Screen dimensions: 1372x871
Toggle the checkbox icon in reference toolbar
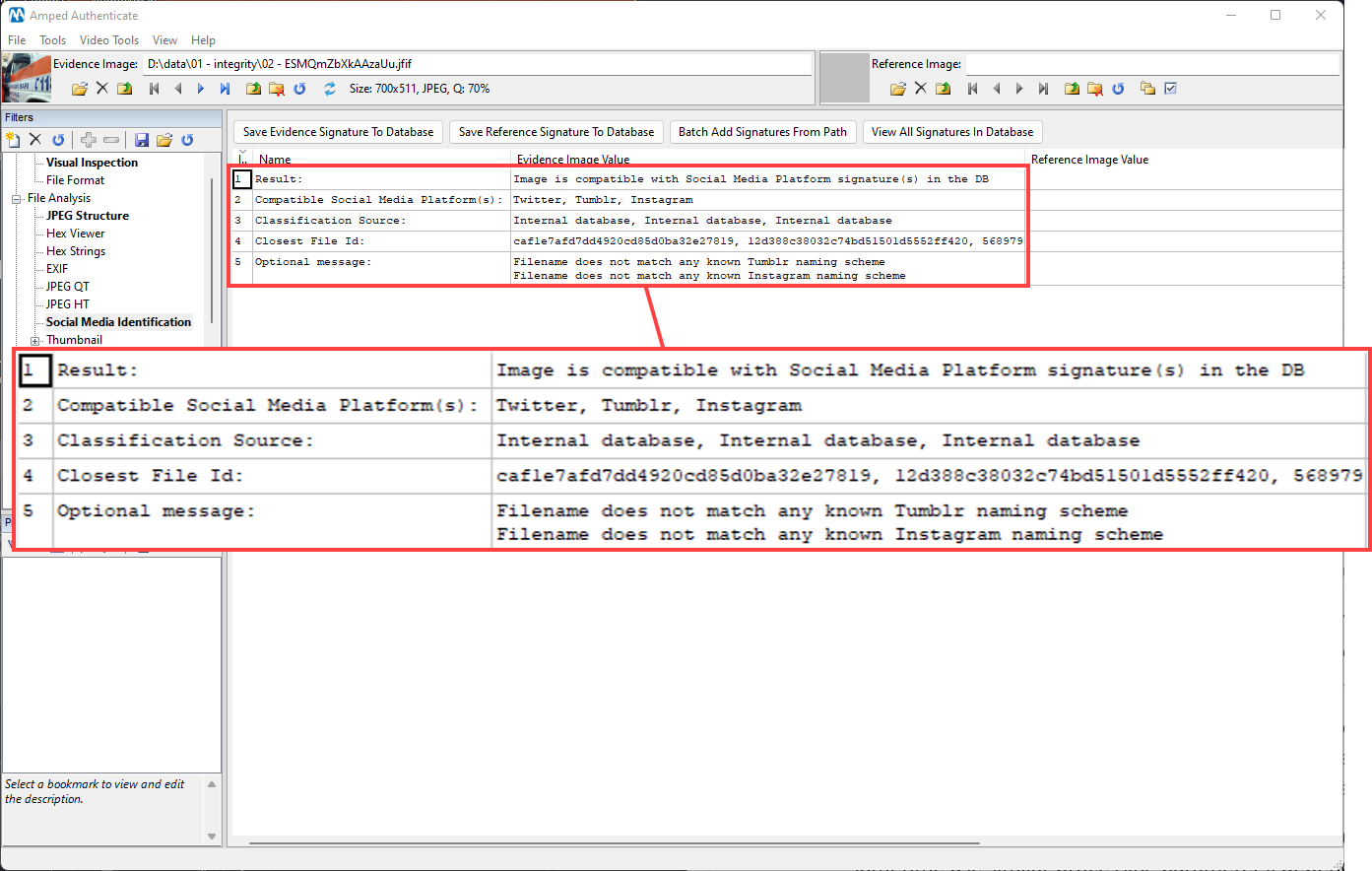click(x=1171, y=88)
